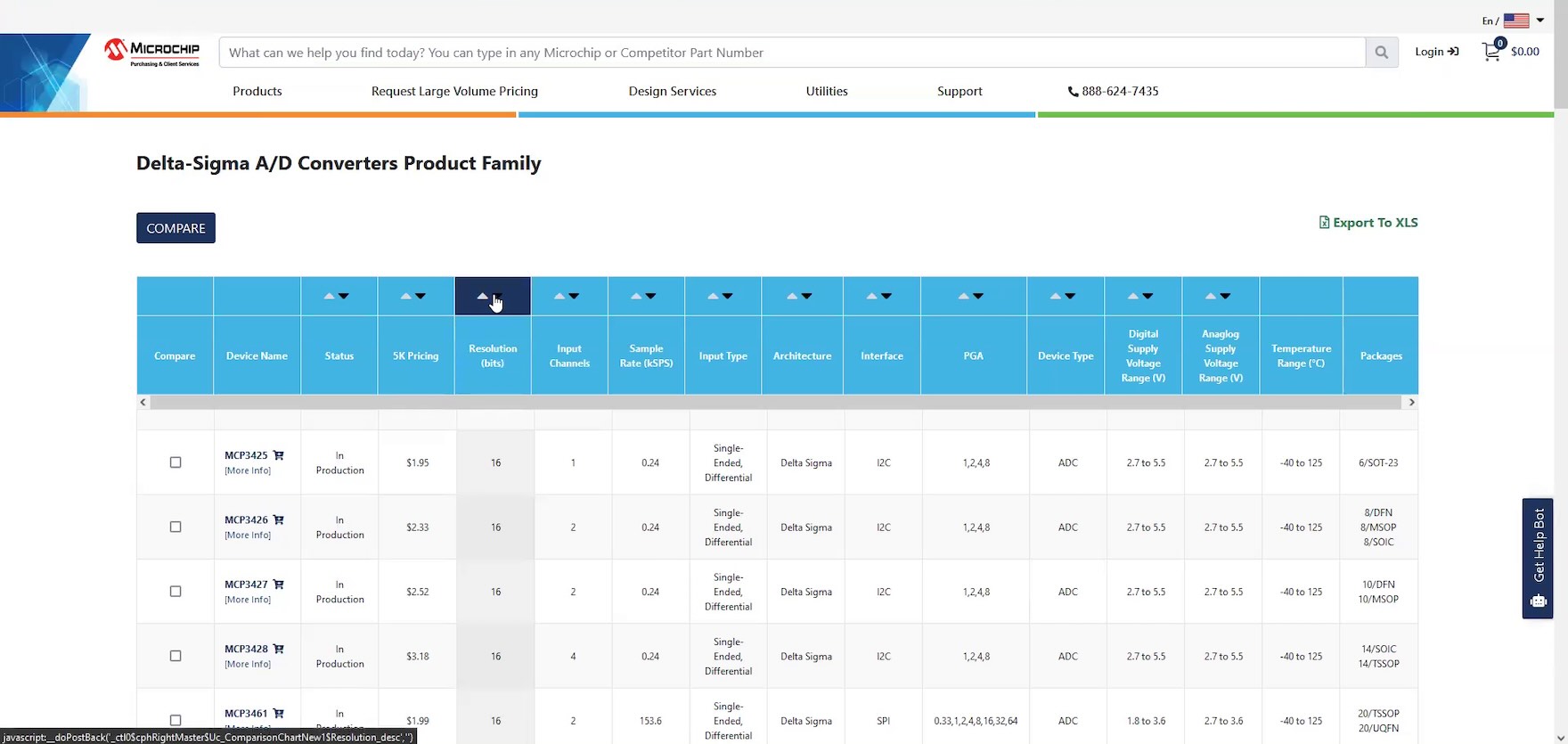Screen dimensions: 1568x744
Task: Click cart icon beside MCP3428
Action: [x=279, y=649]
